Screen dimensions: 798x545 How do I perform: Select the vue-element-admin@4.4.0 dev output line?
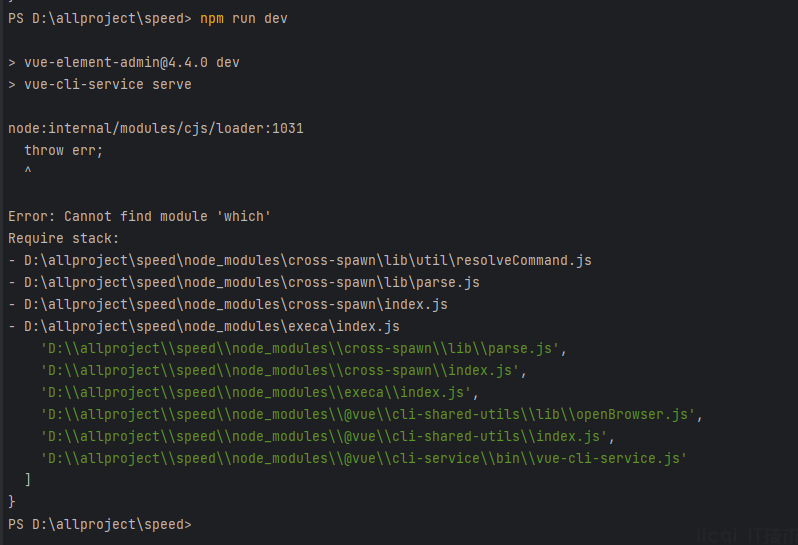pos(124,63)
